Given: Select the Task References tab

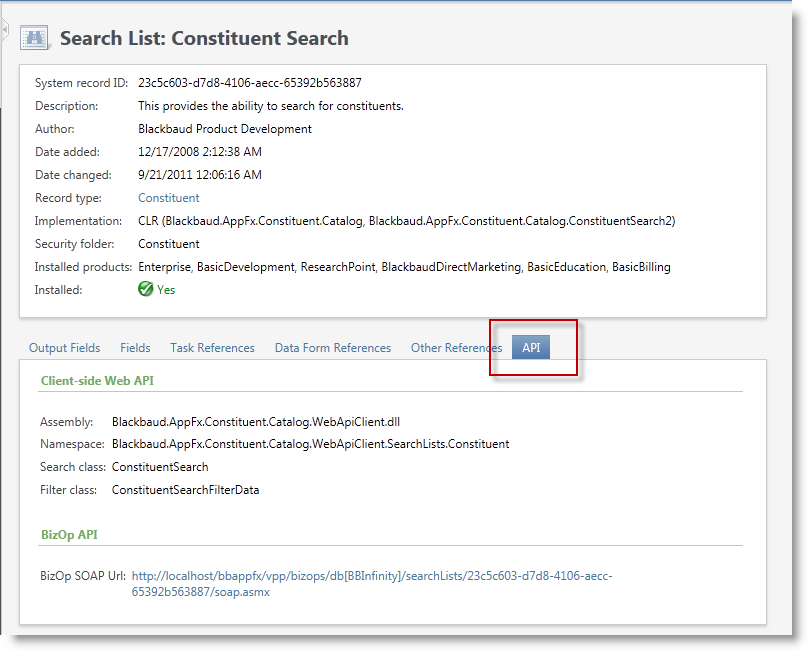Looking at the screenshot, I should pyautogui.click(x=212, y=348).
